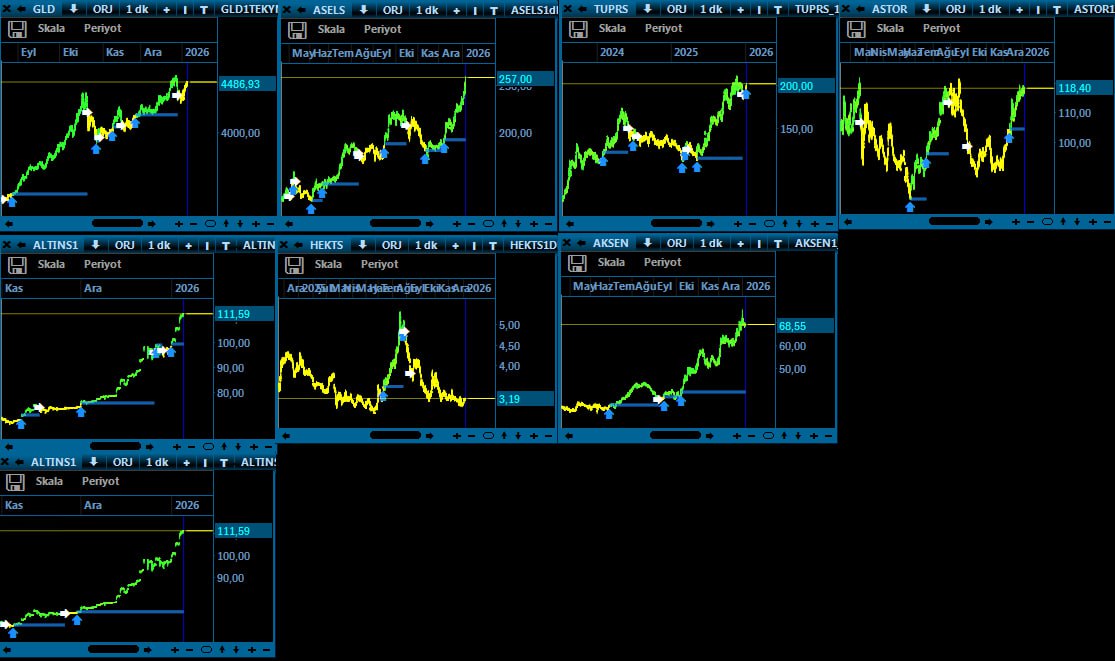The image size is (1115, 661).
Task: Save the AKSEN chart using the disk icon
Action: tap(577, 263)
